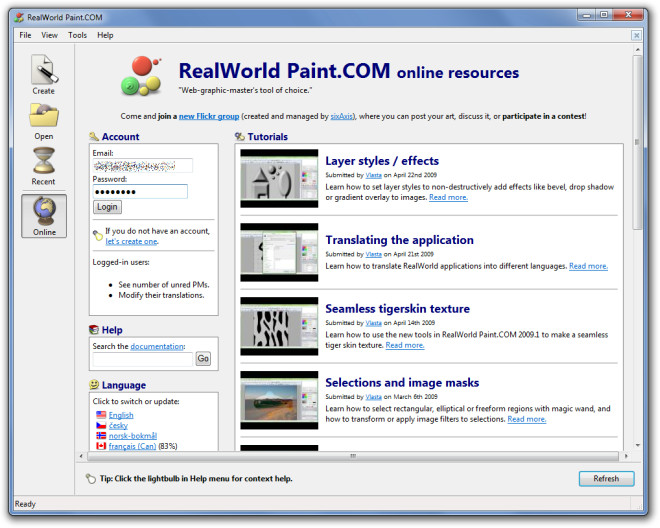Click the Password input field
660x528 pixels.
coord(140,191)
